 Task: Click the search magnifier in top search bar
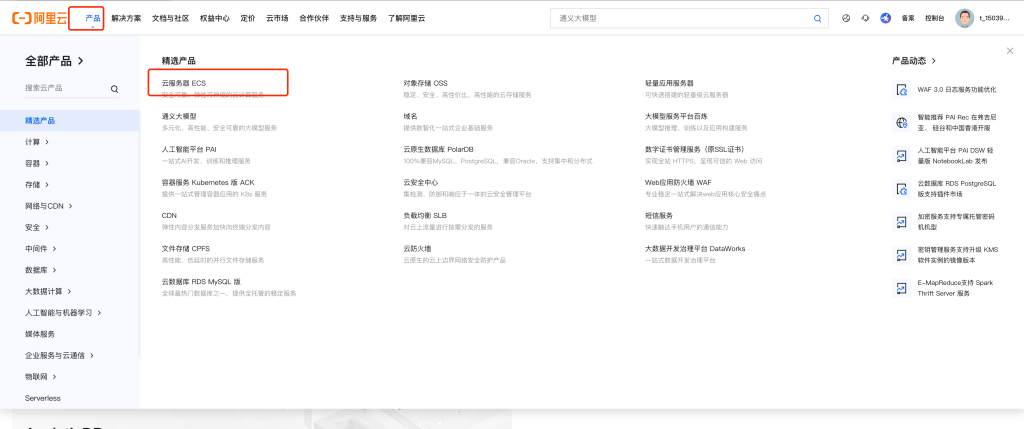coord(817,18)
